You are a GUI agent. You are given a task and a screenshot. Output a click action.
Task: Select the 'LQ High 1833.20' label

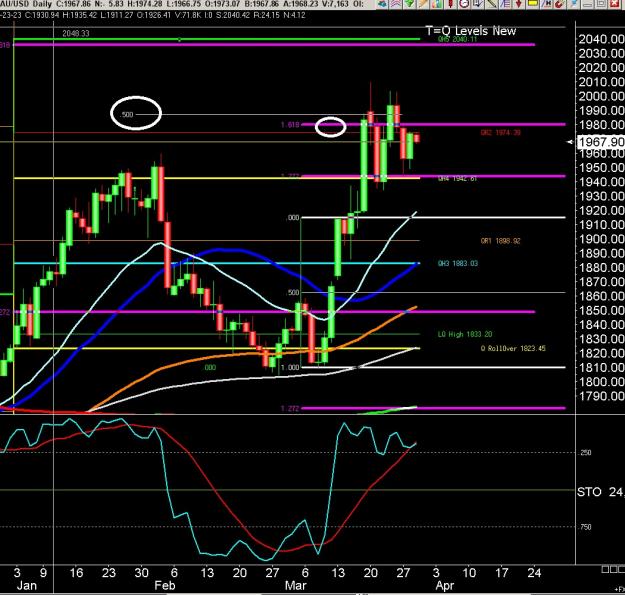(x=465, y=334)
